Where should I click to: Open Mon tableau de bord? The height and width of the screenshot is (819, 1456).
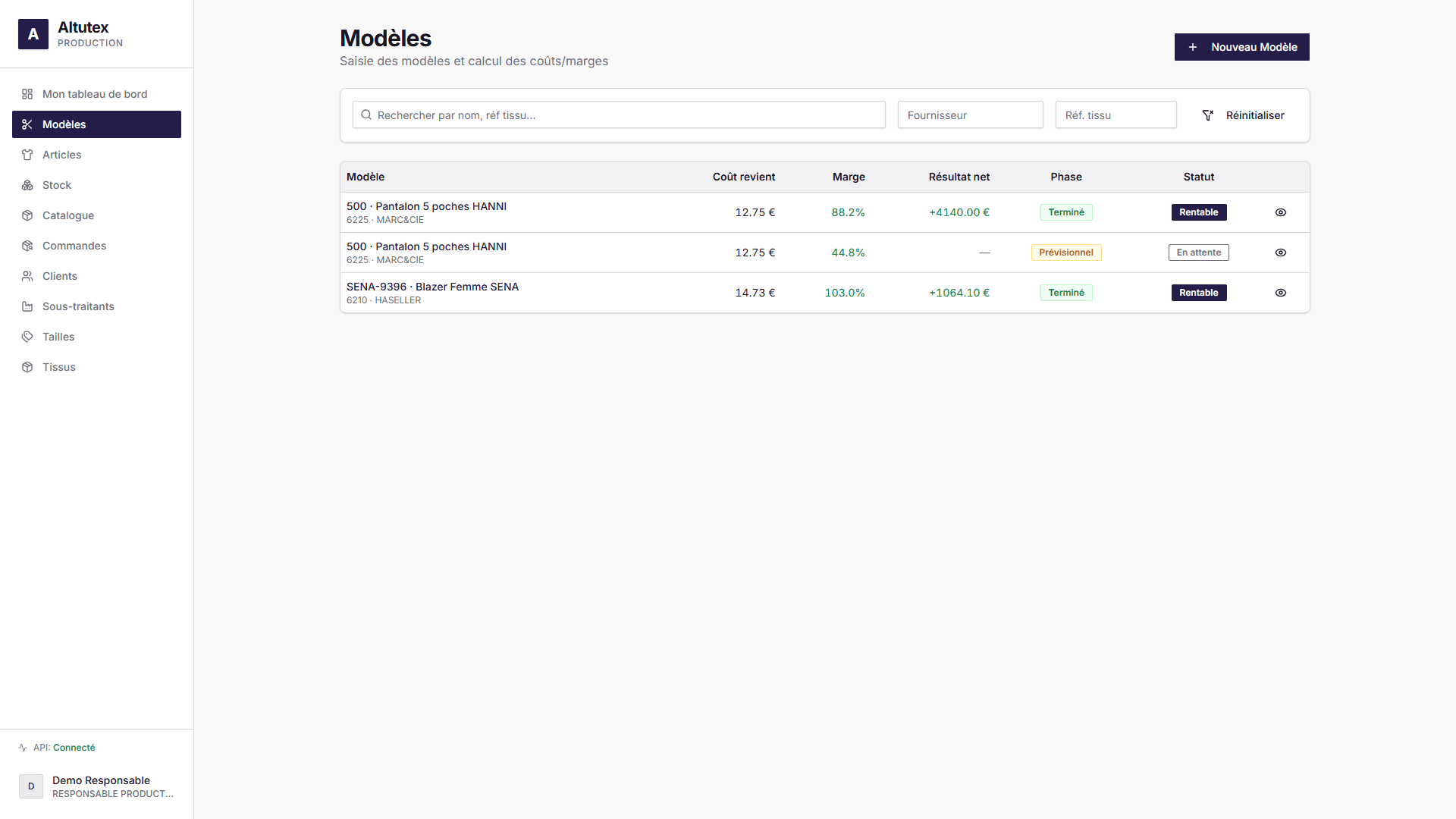[x=96, y=94]
